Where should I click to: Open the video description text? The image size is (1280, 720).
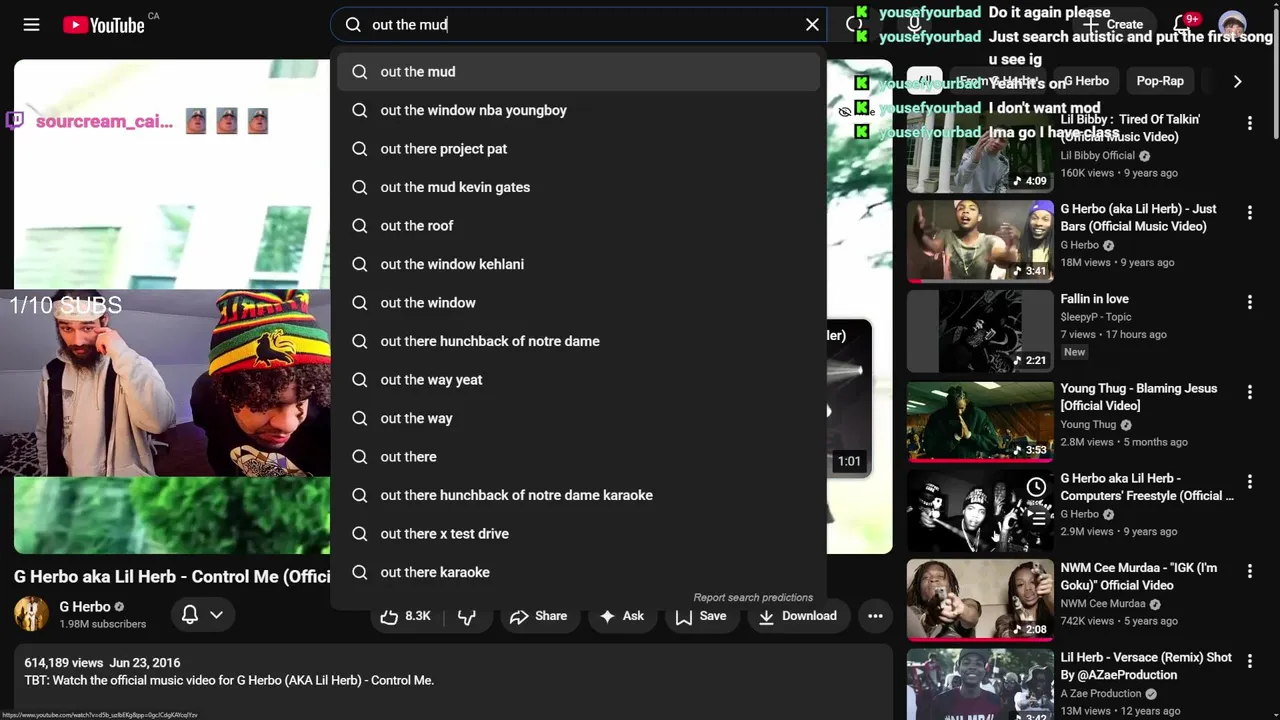click(x=229, y=680)
